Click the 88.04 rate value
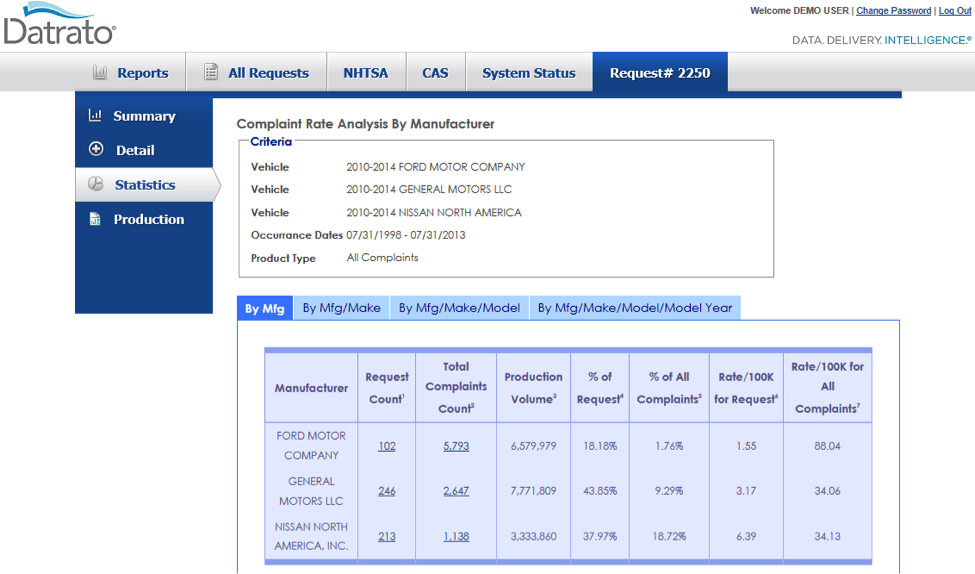975x574 pixels. click(x=828, y=446)
